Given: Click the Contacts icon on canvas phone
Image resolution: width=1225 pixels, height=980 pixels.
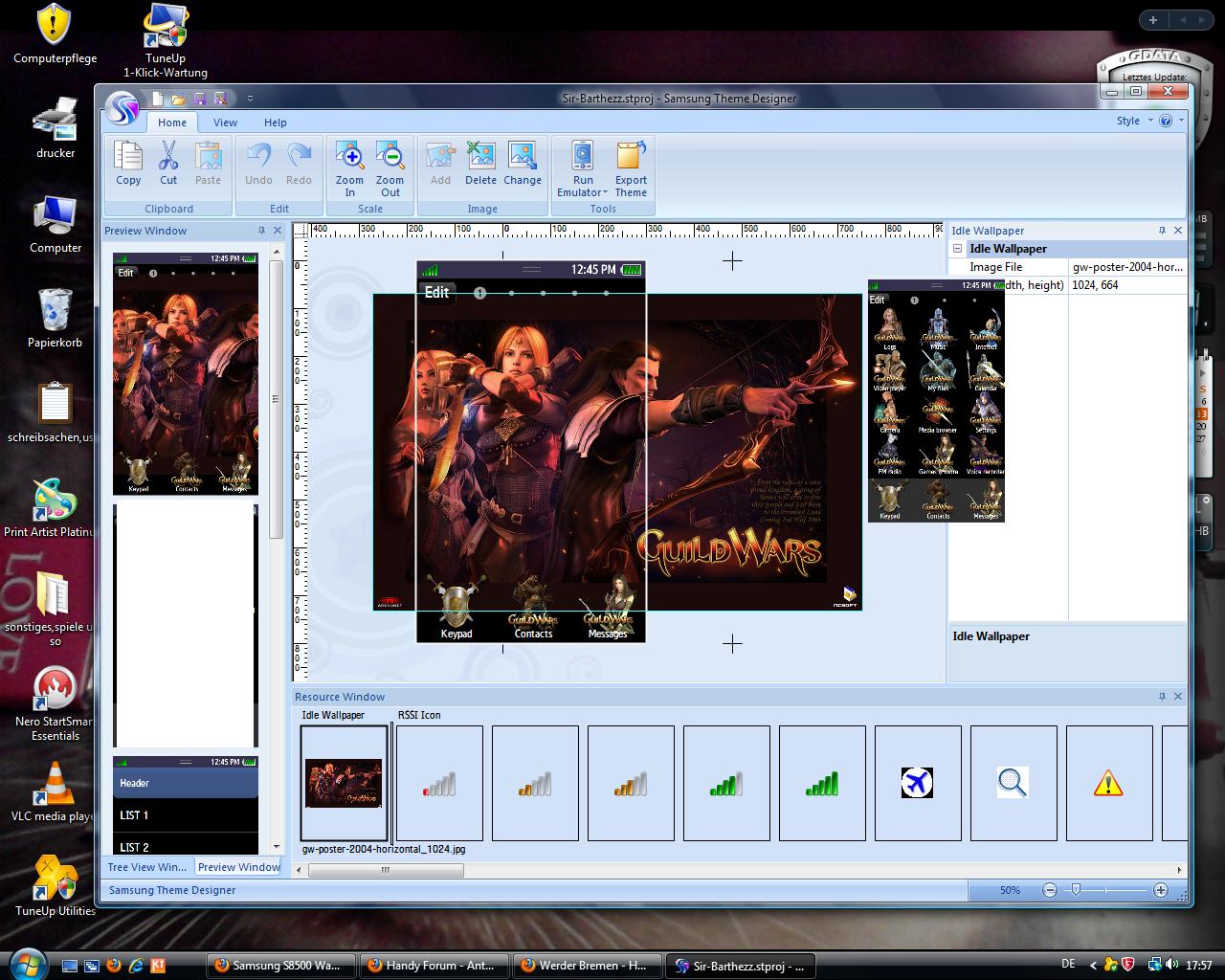Looking at the screenshot, I should 533,609.
